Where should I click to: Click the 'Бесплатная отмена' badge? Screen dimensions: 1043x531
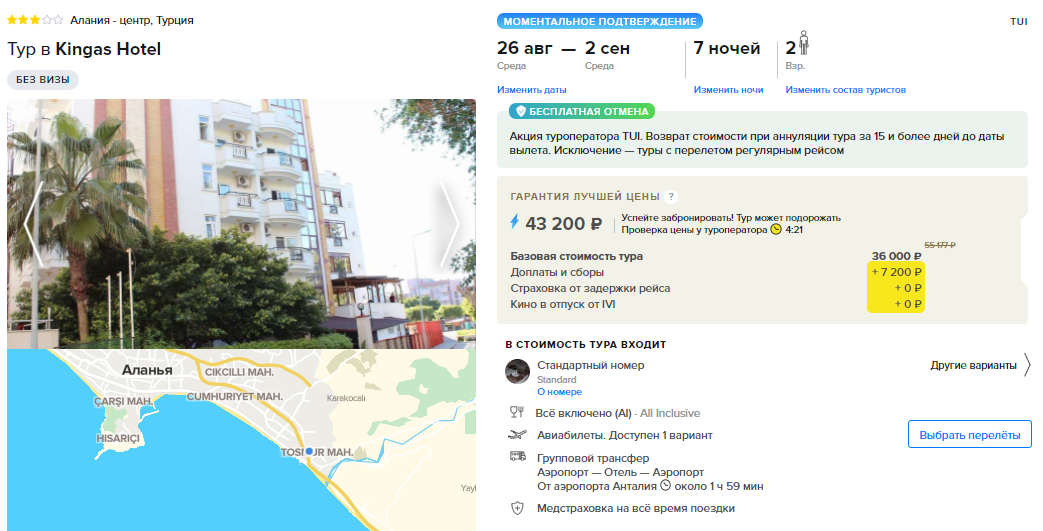tap(583, 111)
